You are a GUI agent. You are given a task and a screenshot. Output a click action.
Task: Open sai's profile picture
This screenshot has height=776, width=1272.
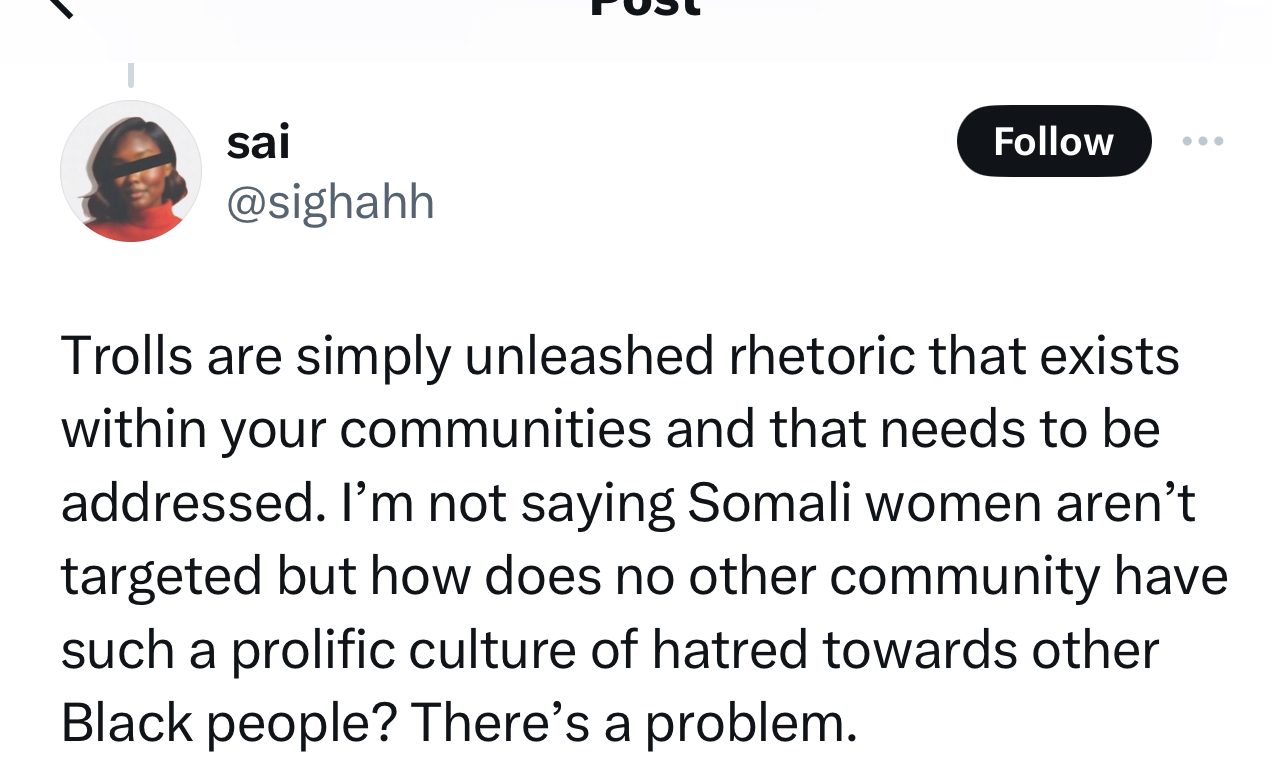(131, 171)
